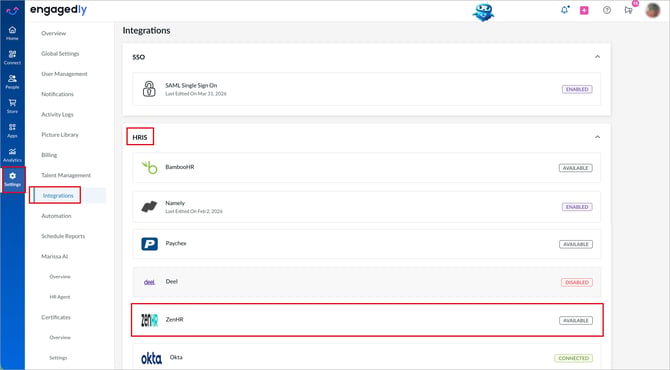670x370 pixels.
Task: Open HR Agent submenu item
Action: tap(60, 297)
